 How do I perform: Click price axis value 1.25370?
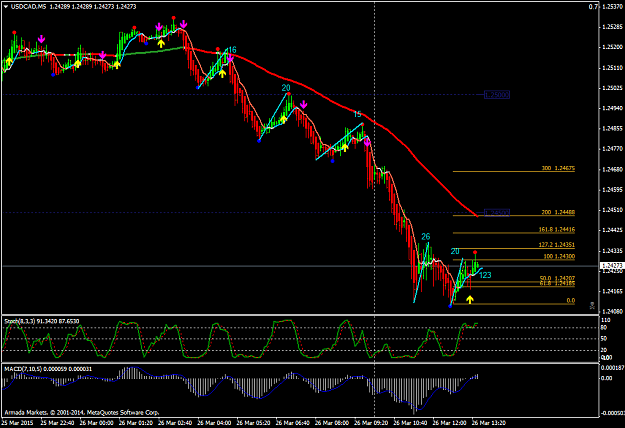(x=612, y=6)
